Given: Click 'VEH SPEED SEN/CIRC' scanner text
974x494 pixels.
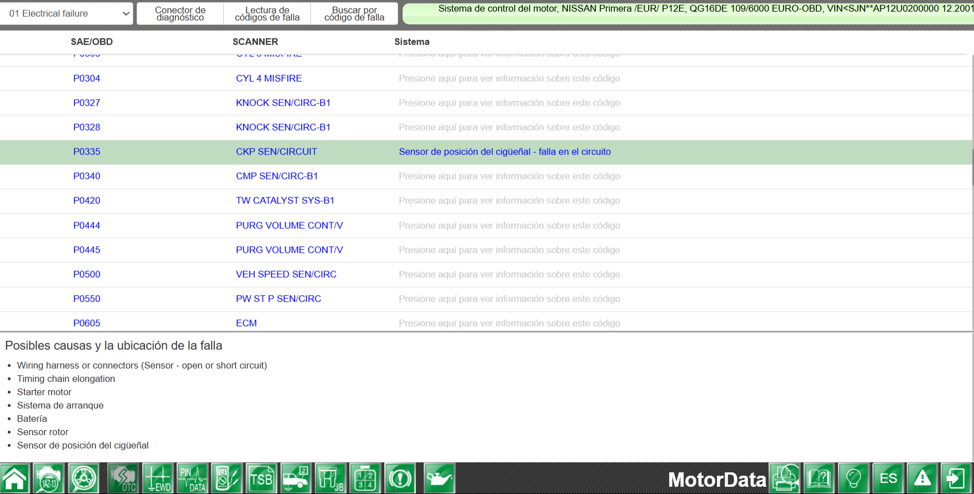Looking at the screenshot, I should pos(286,274).
